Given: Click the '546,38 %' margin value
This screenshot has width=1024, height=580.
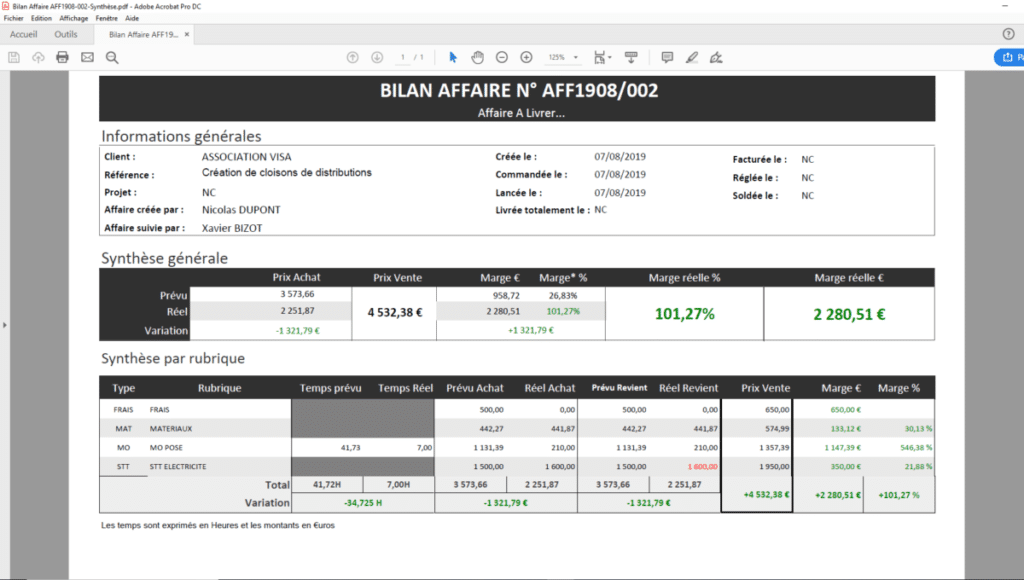Looking at the screenshot, I should [916, 447].
